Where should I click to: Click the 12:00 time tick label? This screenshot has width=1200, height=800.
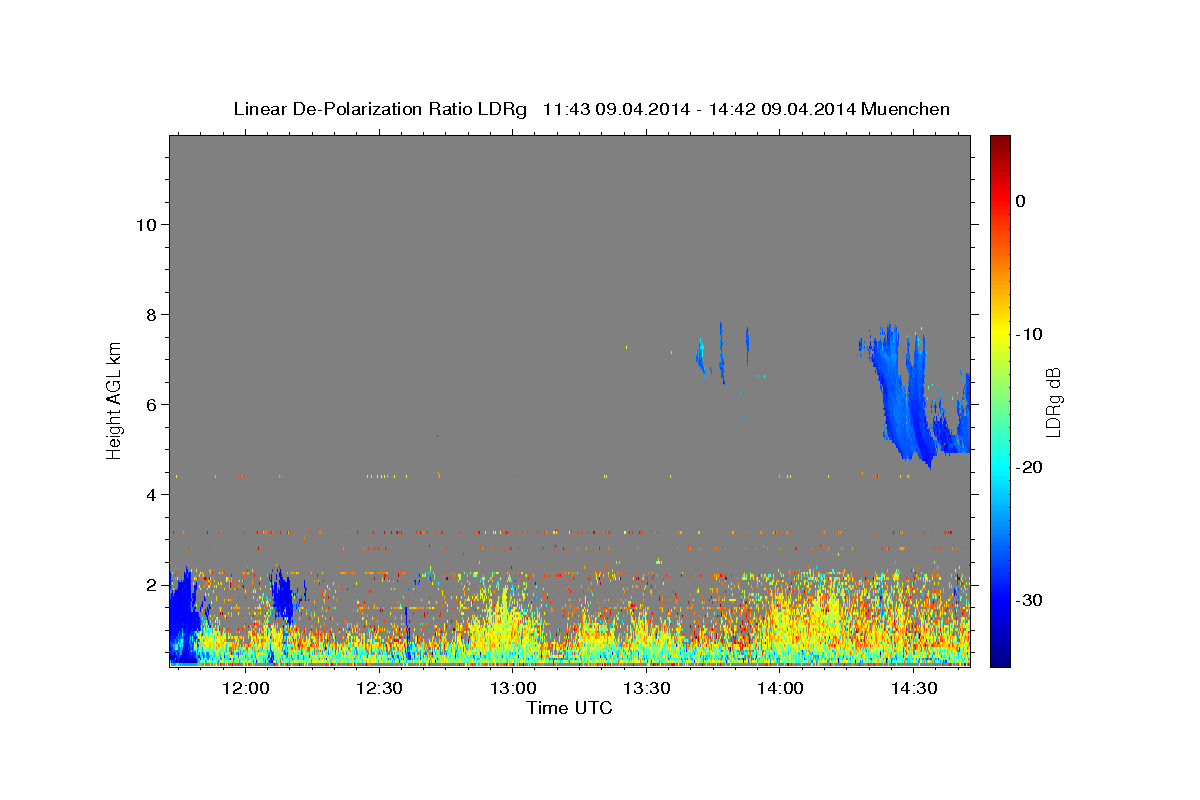[245, 689]
